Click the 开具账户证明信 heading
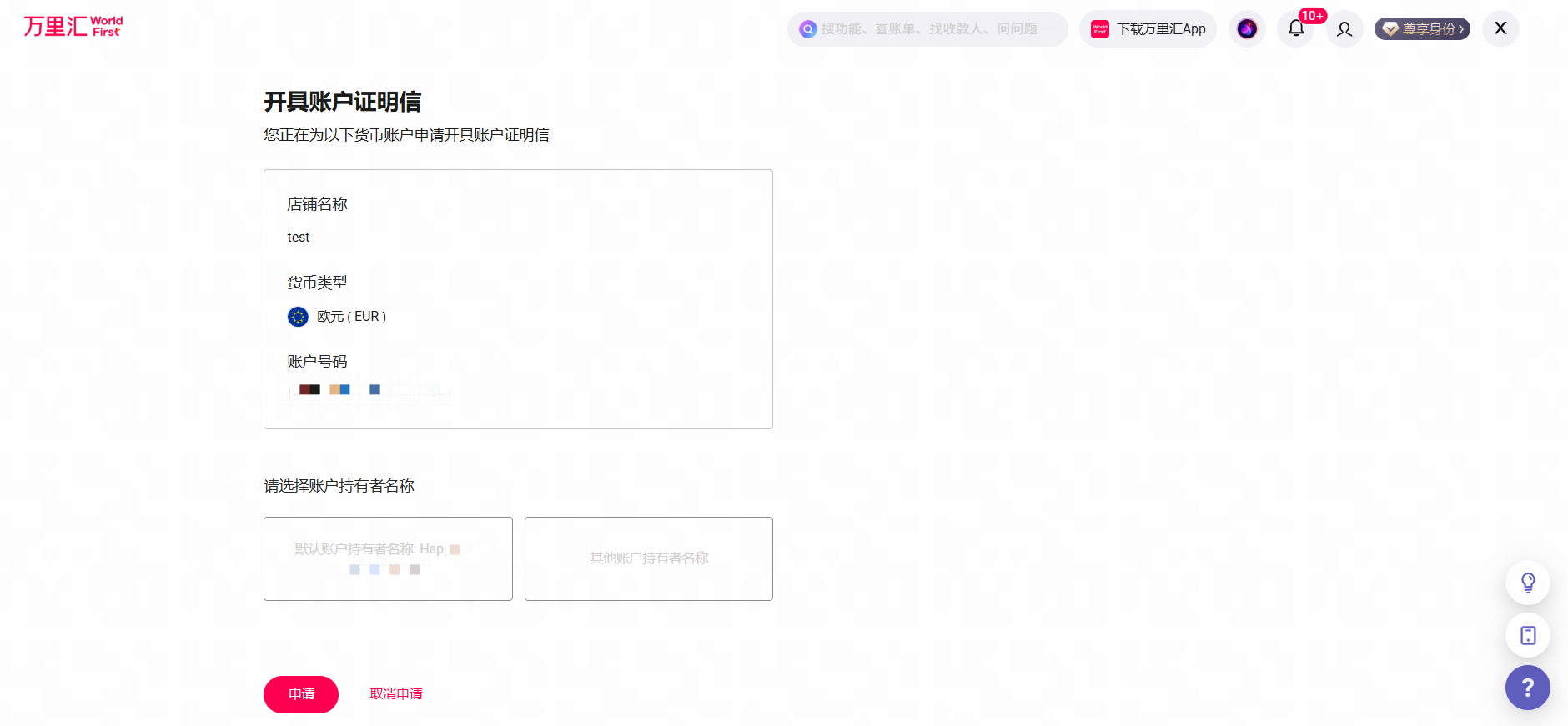 tap(343, 102)
